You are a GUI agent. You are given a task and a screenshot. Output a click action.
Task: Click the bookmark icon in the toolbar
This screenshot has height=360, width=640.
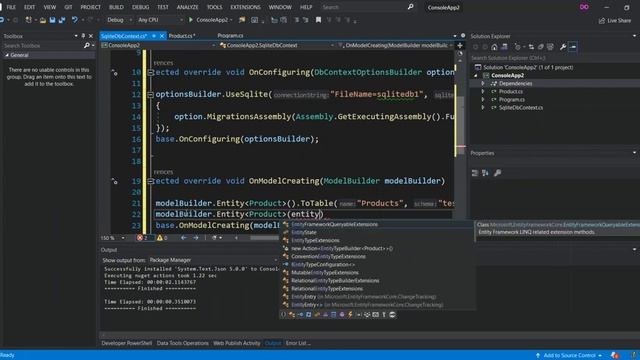click(318, 20)
